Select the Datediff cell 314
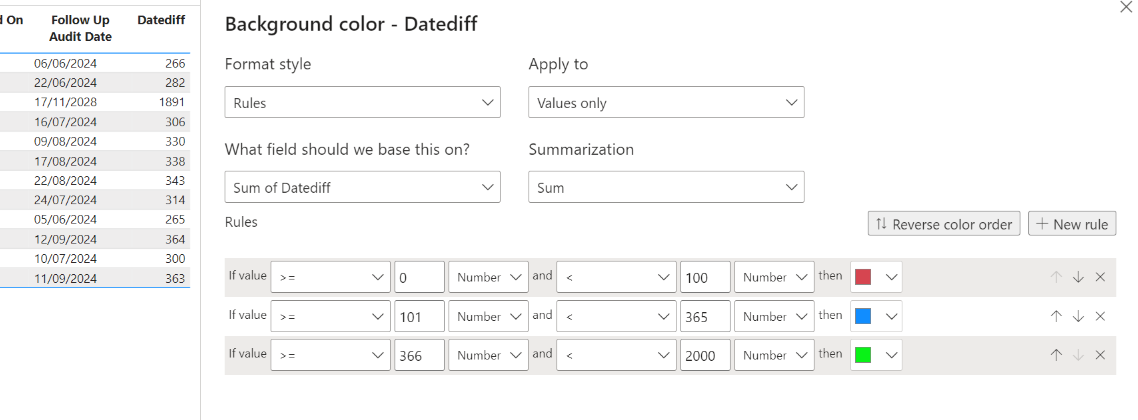The height and width of the screenshot is (420, 1138). [175, 200]
